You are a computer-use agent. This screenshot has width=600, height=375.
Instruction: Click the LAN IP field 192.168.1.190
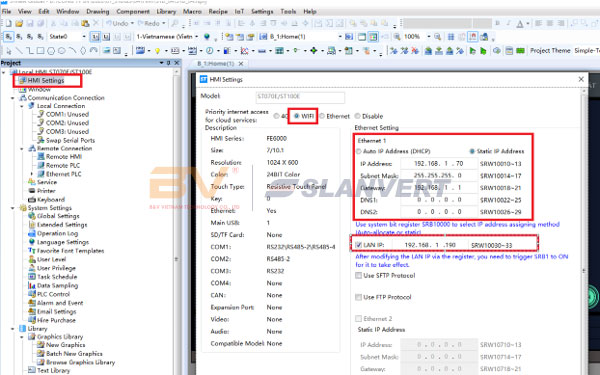click(430, 245)
